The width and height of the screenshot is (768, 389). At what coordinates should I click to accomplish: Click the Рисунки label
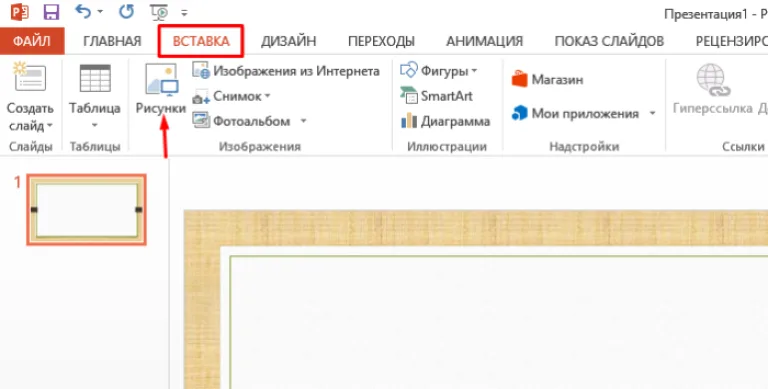click(x=161, y=108)
